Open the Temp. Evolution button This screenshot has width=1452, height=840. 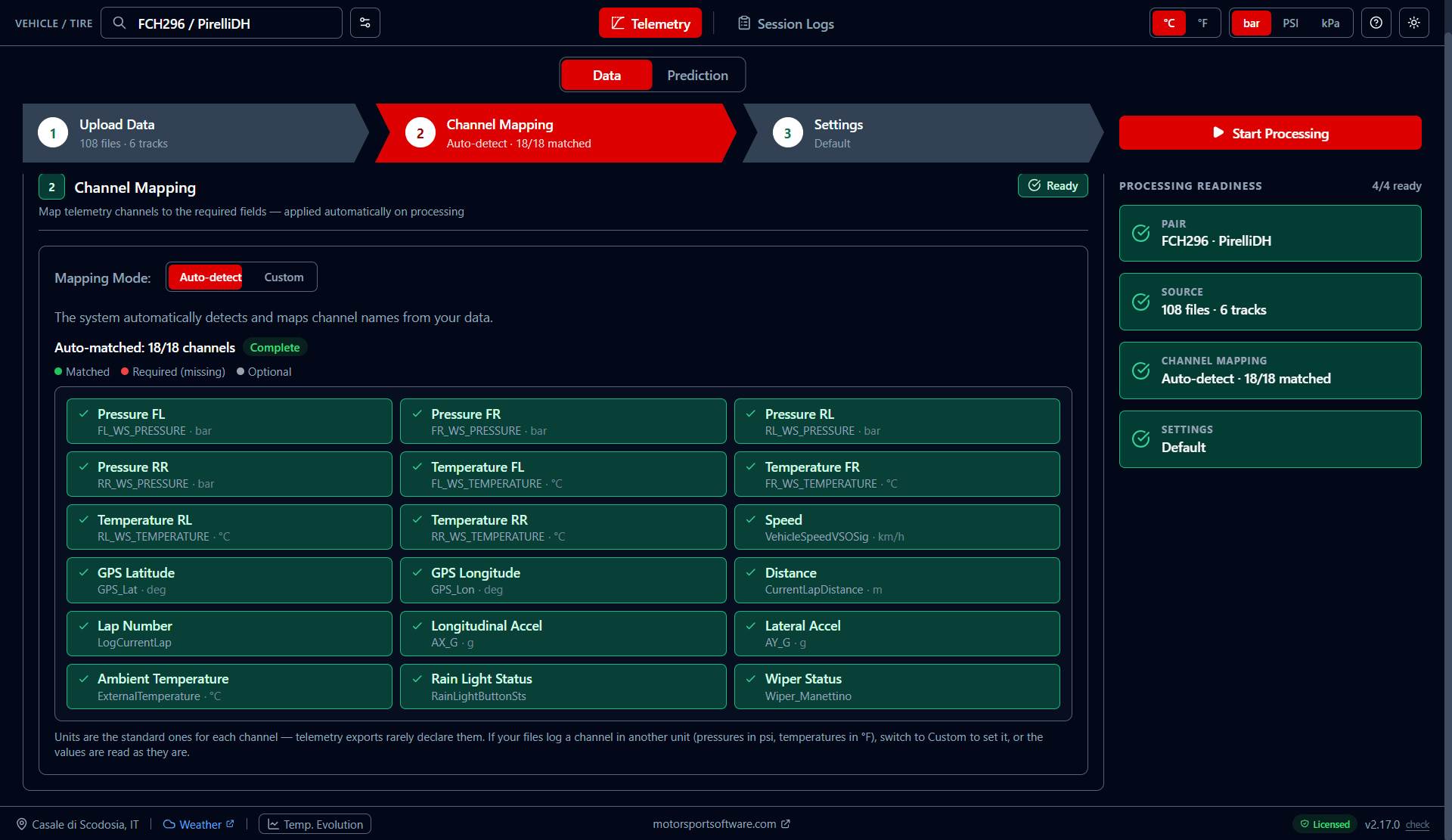[315, 824]
